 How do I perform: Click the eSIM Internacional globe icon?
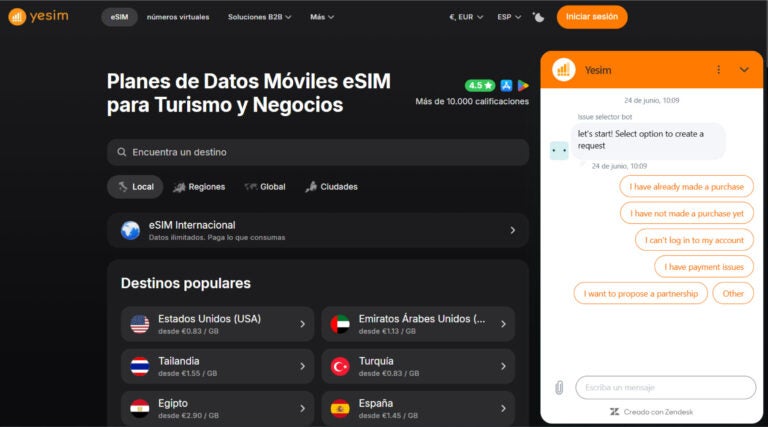[x=130, y=230]
